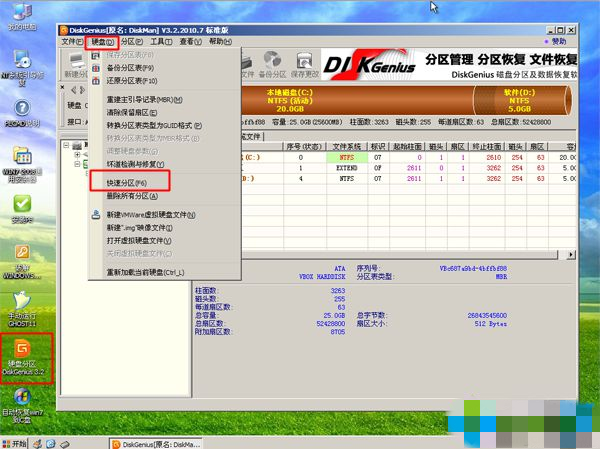Image resolution: width=600 pixels, height=449 pixels.
Task: Click the 起始柱面 column header
Action: point(407,147)
